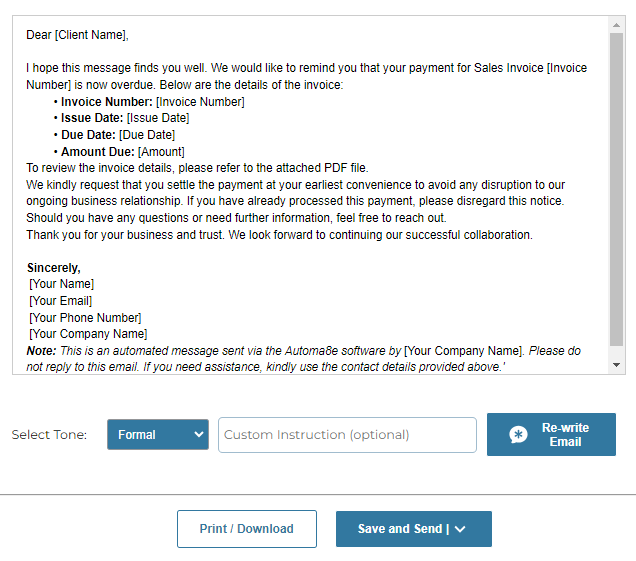Focus the Custom Instruction input field
Screen dimensions: 636x561
click(347, 435)
